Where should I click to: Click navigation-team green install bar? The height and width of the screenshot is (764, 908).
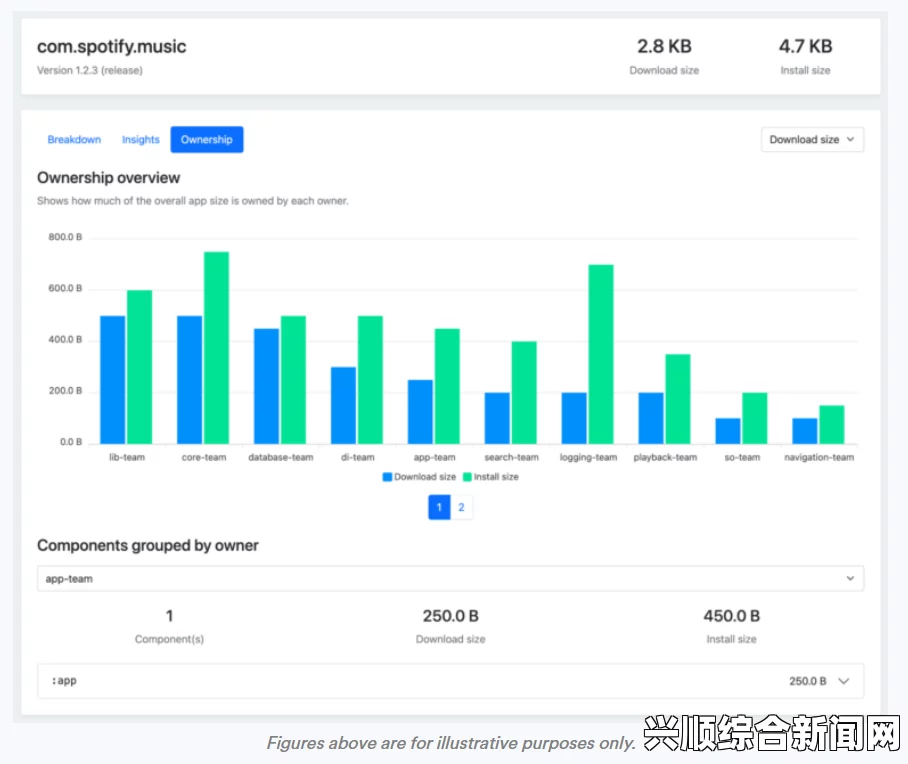click(x=832, y=425)
